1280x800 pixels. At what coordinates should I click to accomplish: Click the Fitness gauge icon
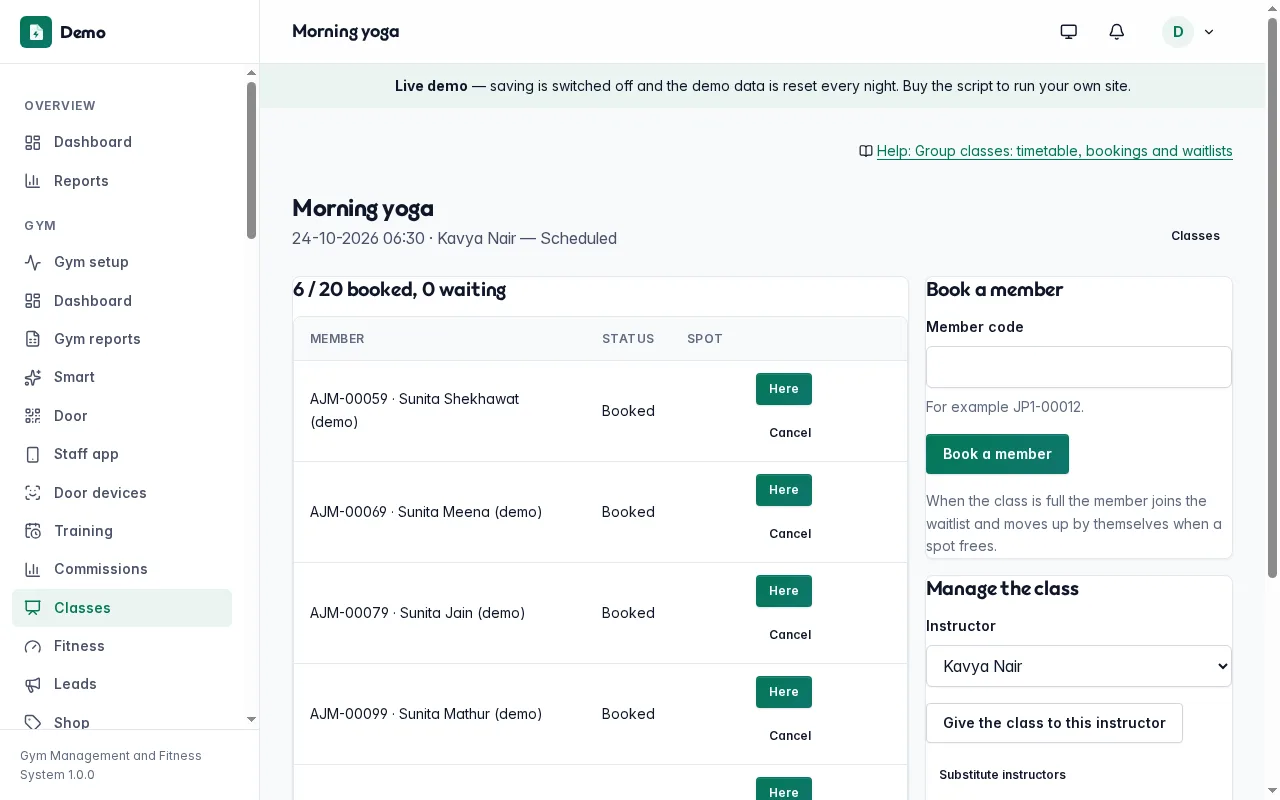(33, 646)
